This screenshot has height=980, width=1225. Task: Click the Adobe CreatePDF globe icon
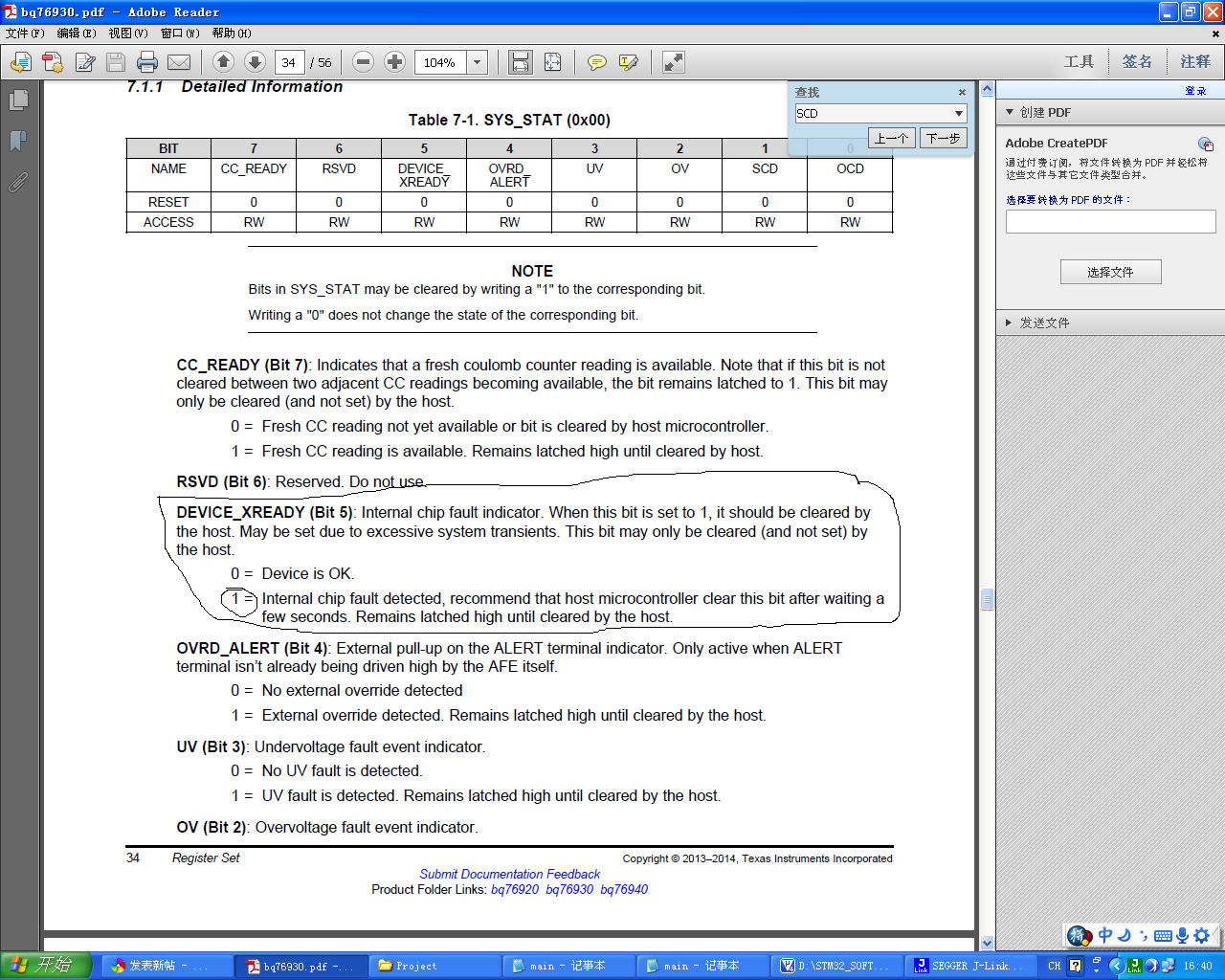pyautogui.click(x=1206, y=144)
